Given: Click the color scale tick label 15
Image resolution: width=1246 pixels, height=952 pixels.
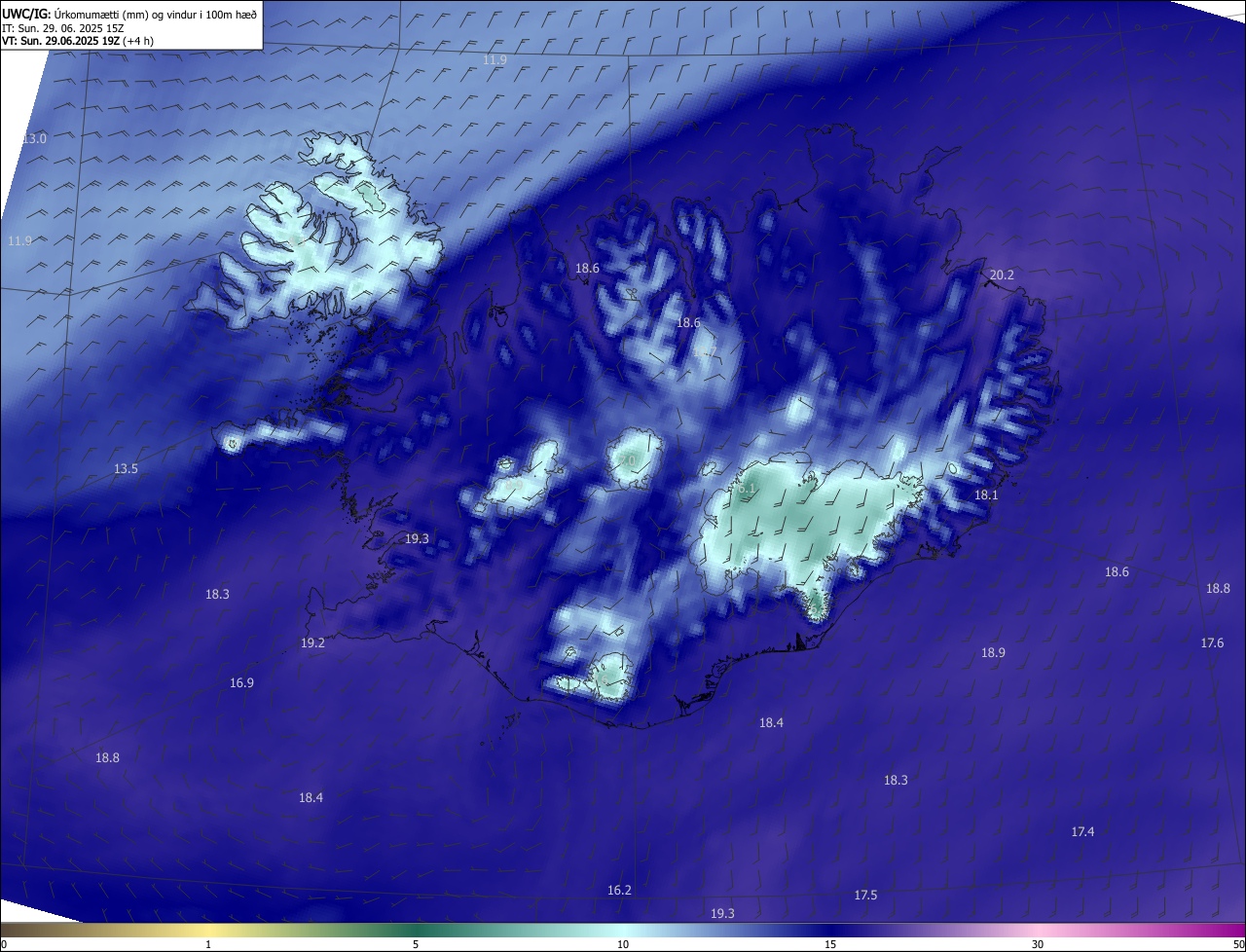Looking at the screenshot, I should [x=830, y=945].
